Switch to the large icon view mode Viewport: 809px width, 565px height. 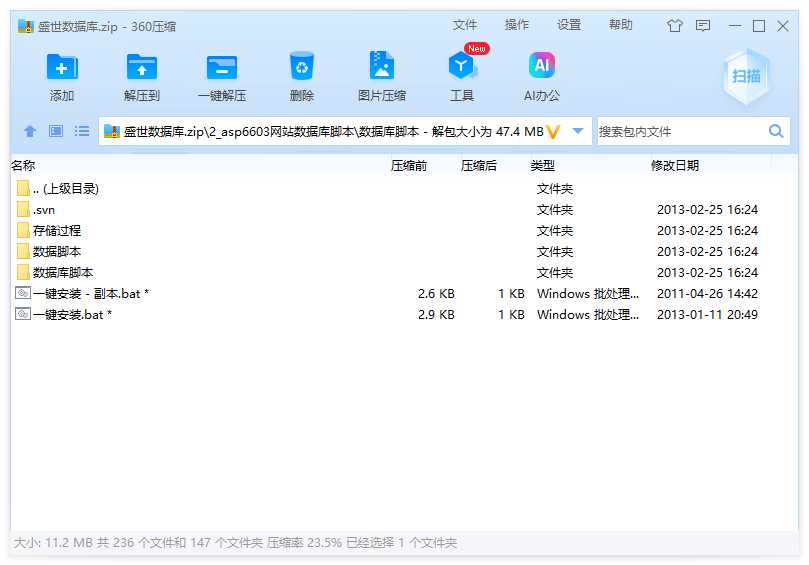(56, 131)
